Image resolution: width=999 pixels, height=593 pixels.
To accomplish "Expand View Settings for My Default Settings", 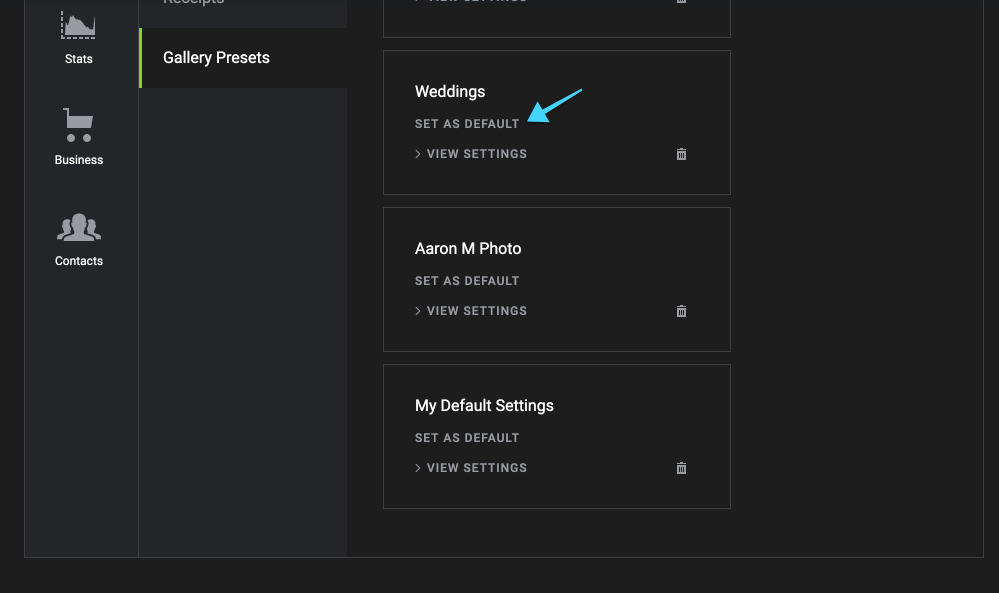I will 471,468.
